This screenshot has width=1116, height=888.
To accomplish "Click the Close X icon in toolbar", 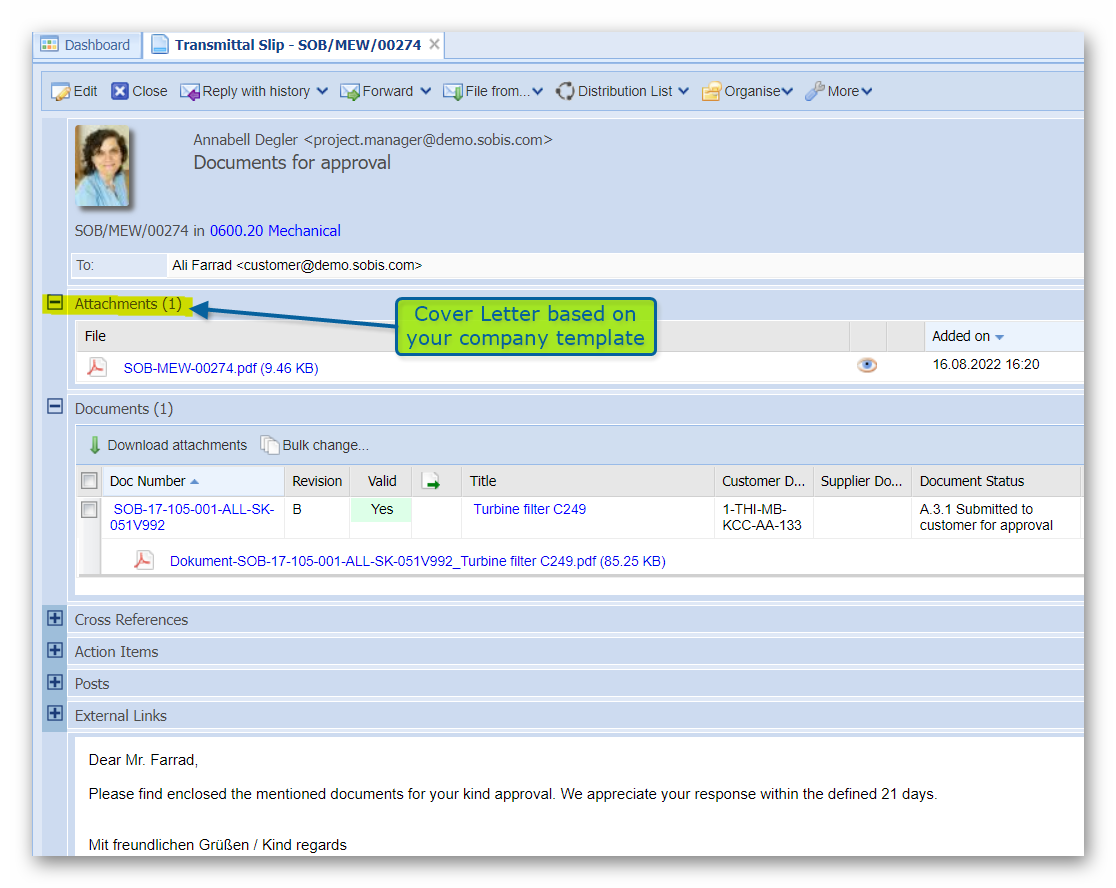I will pos(120,91).
